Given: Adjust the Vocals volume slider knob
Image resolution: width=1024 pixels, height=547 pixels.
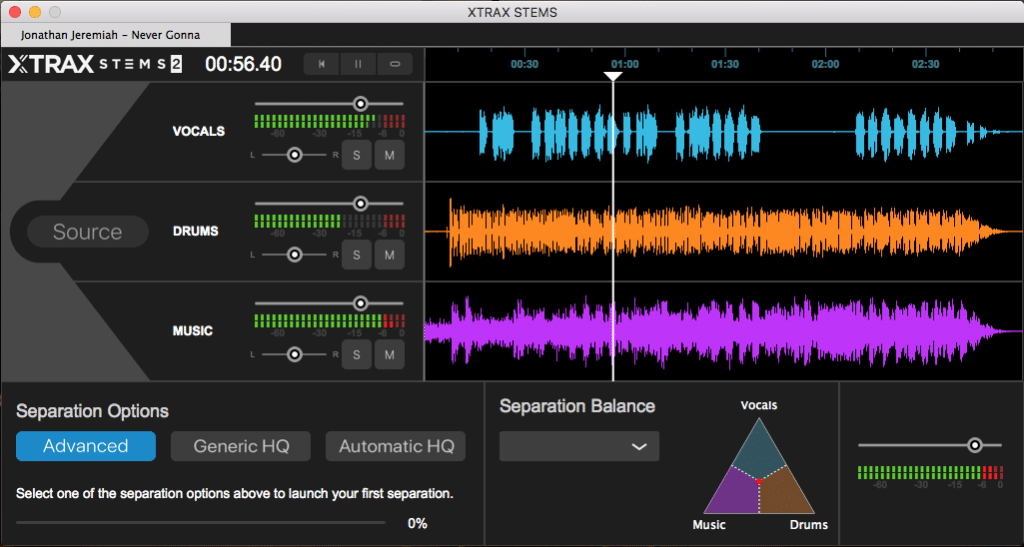Looking at the screenshot, I should [x=360, y=104].
